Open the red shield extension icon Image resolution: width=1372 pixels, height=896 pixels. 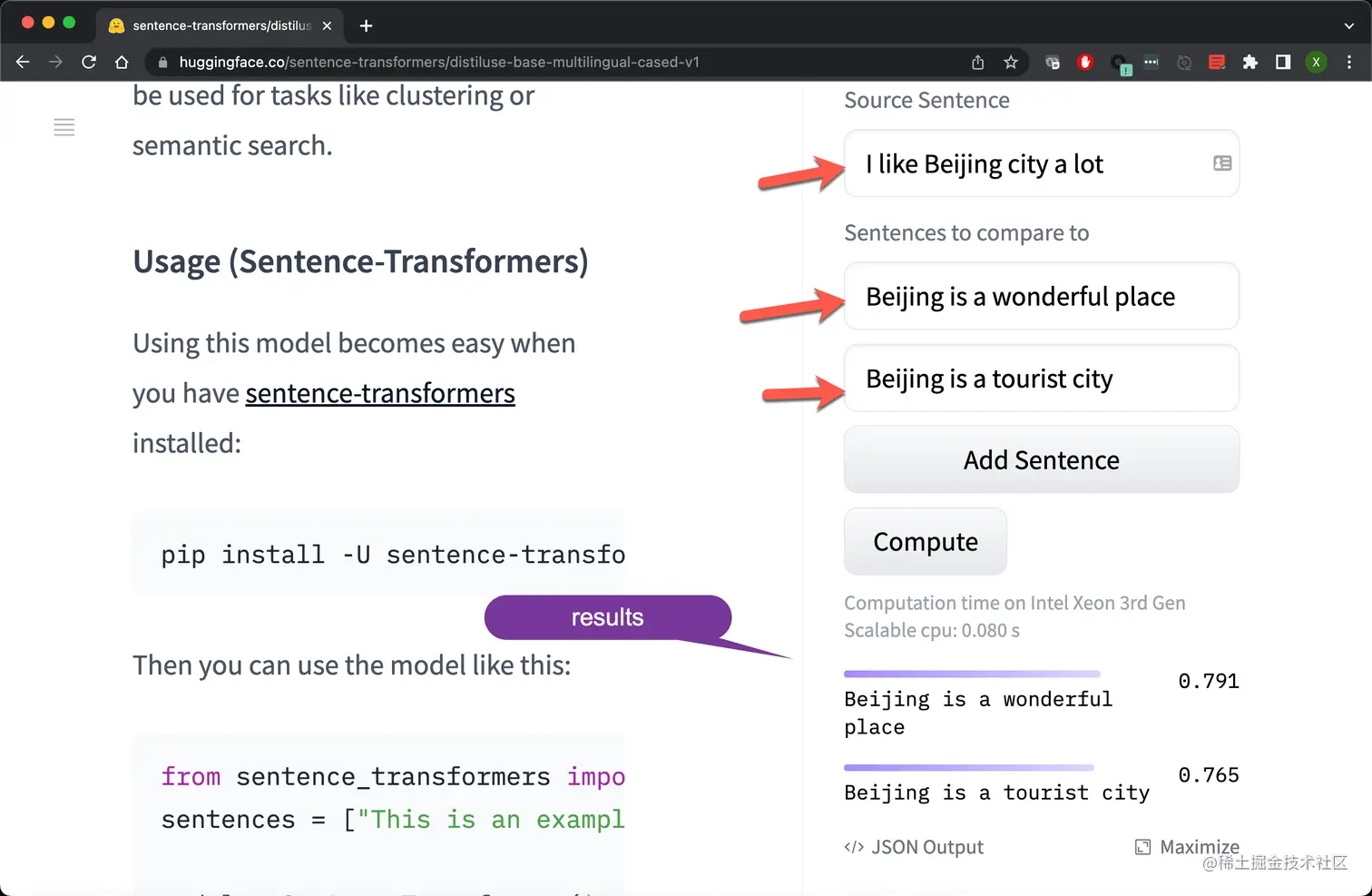1085,62
